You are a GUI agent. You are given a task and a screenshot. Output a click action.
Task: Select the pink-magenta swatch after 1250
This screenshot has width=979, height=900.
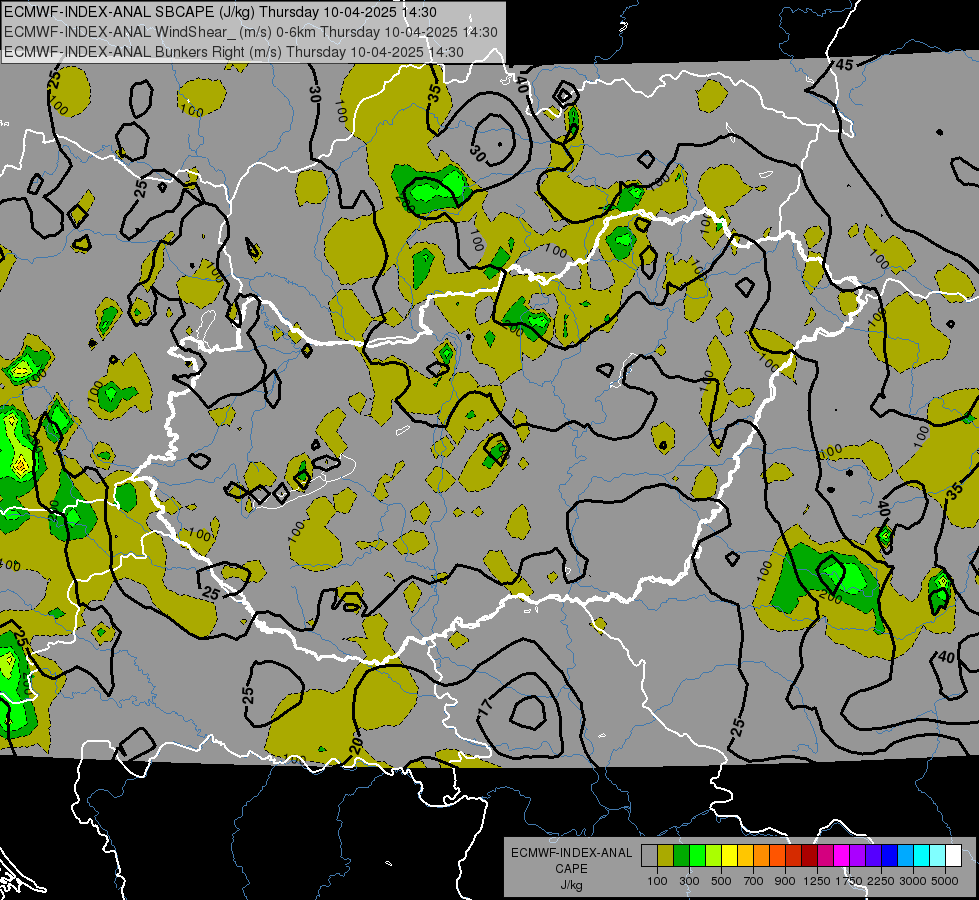[825, 856]
